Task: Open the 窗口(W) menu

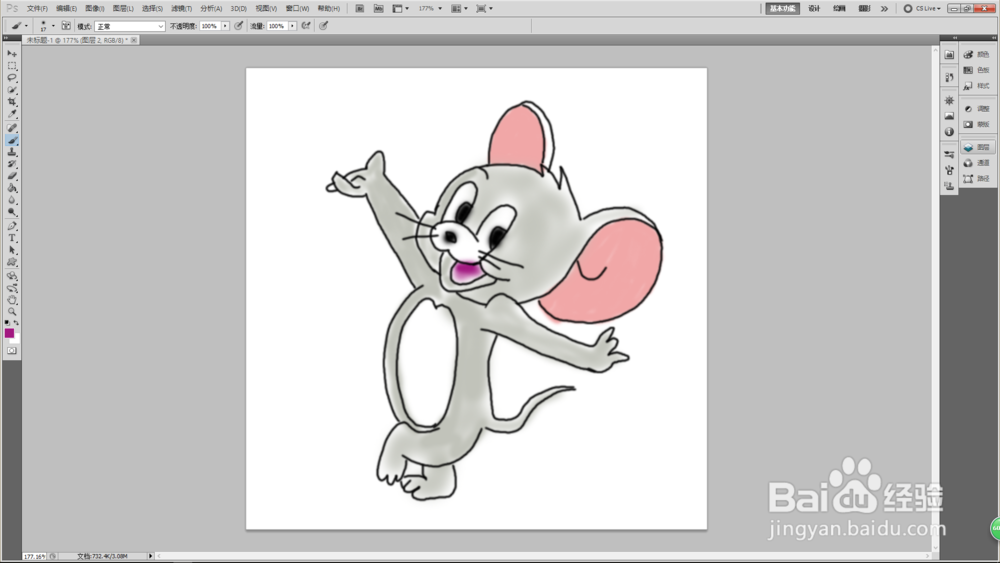Action: [297, 8]
